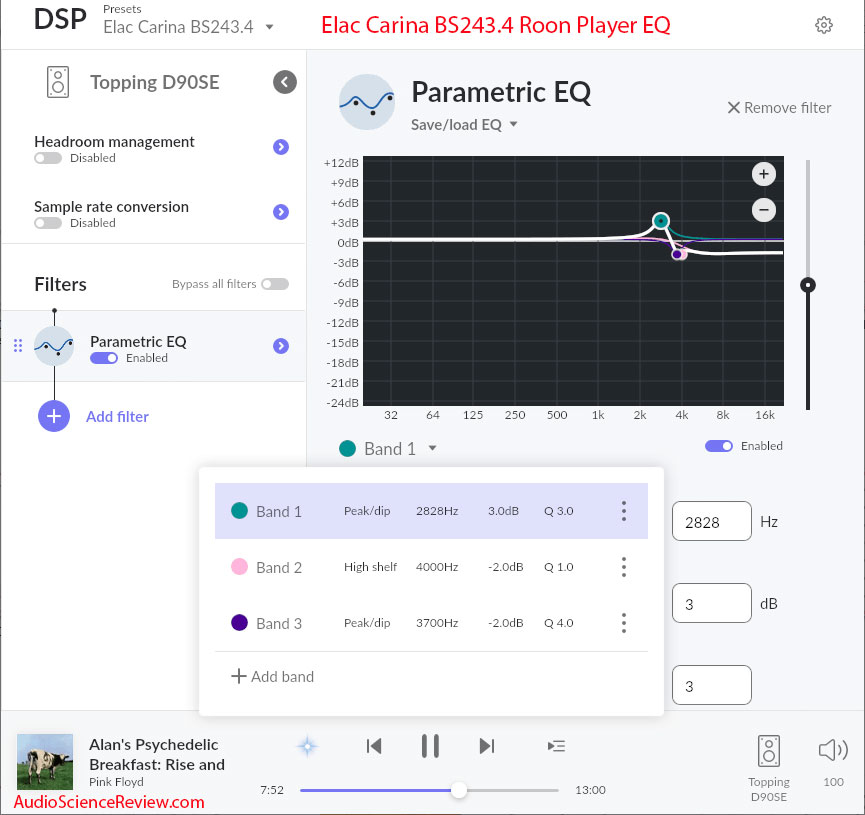Zoom out on the EQ graph
The image size is (865, 815).
[764, 210]
